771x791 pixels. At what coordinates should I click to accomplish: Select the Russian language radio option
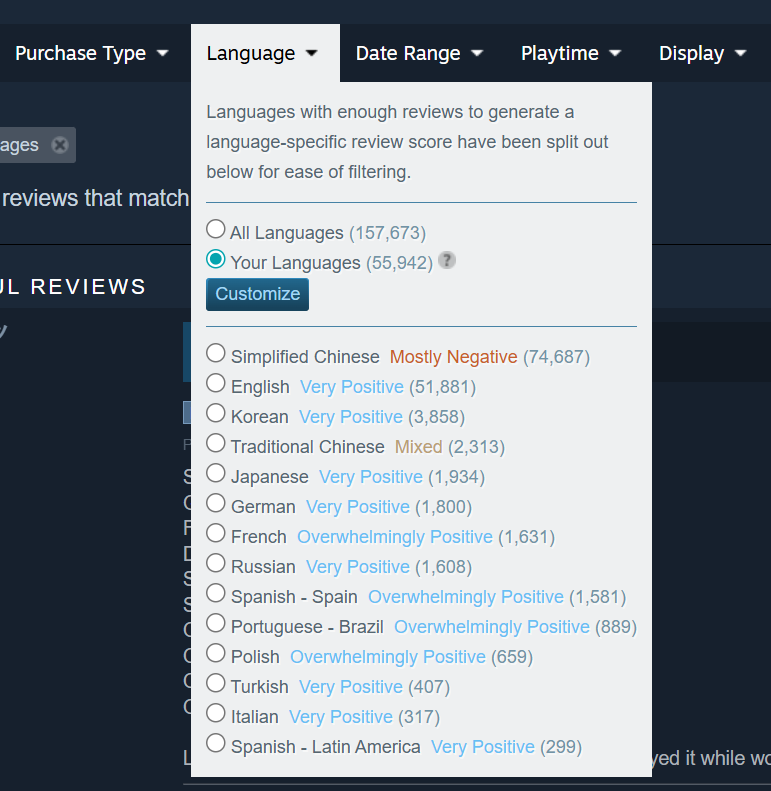[x=215, y=563]
